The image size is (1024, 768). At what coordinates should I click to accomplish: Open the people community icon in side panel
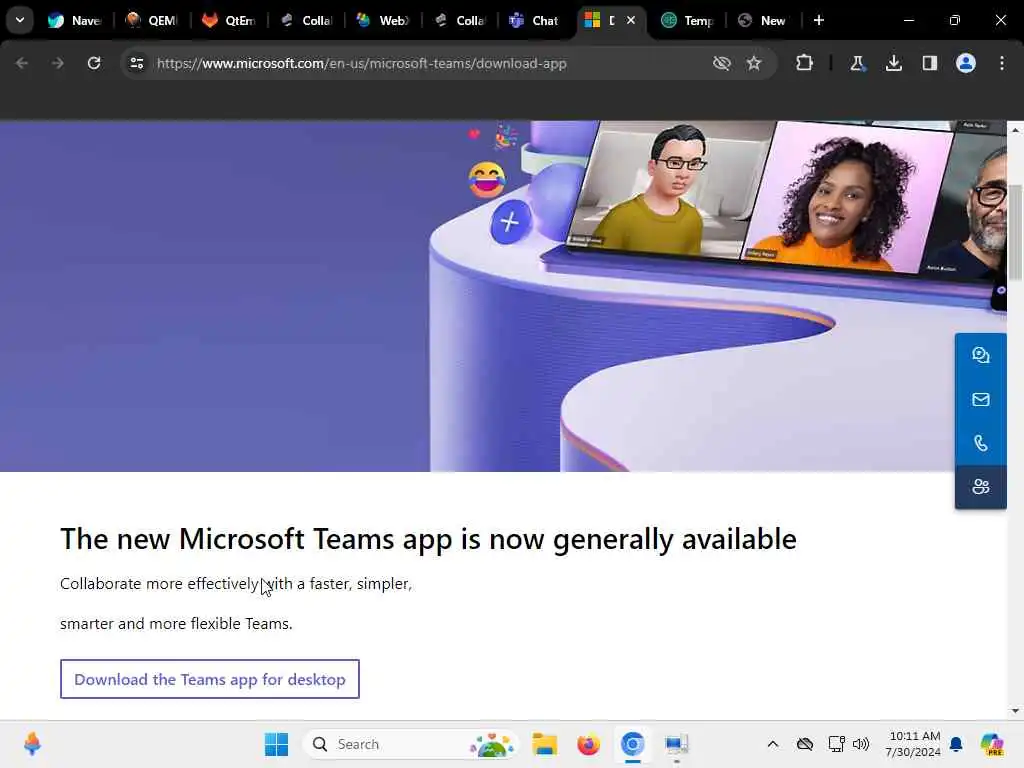(980, 487)
